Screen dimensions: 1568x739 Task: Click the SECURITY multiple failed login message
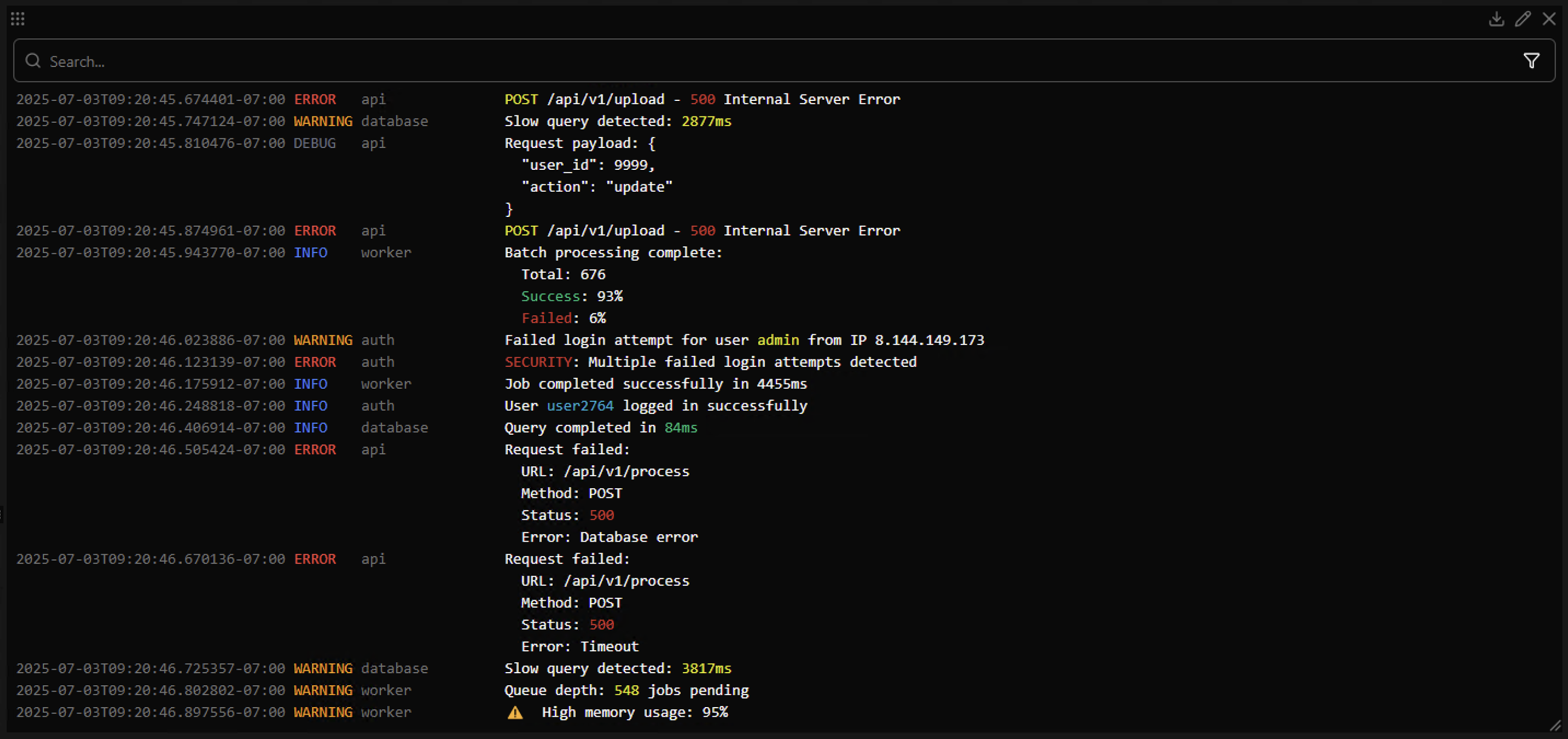tap(710, 362)
